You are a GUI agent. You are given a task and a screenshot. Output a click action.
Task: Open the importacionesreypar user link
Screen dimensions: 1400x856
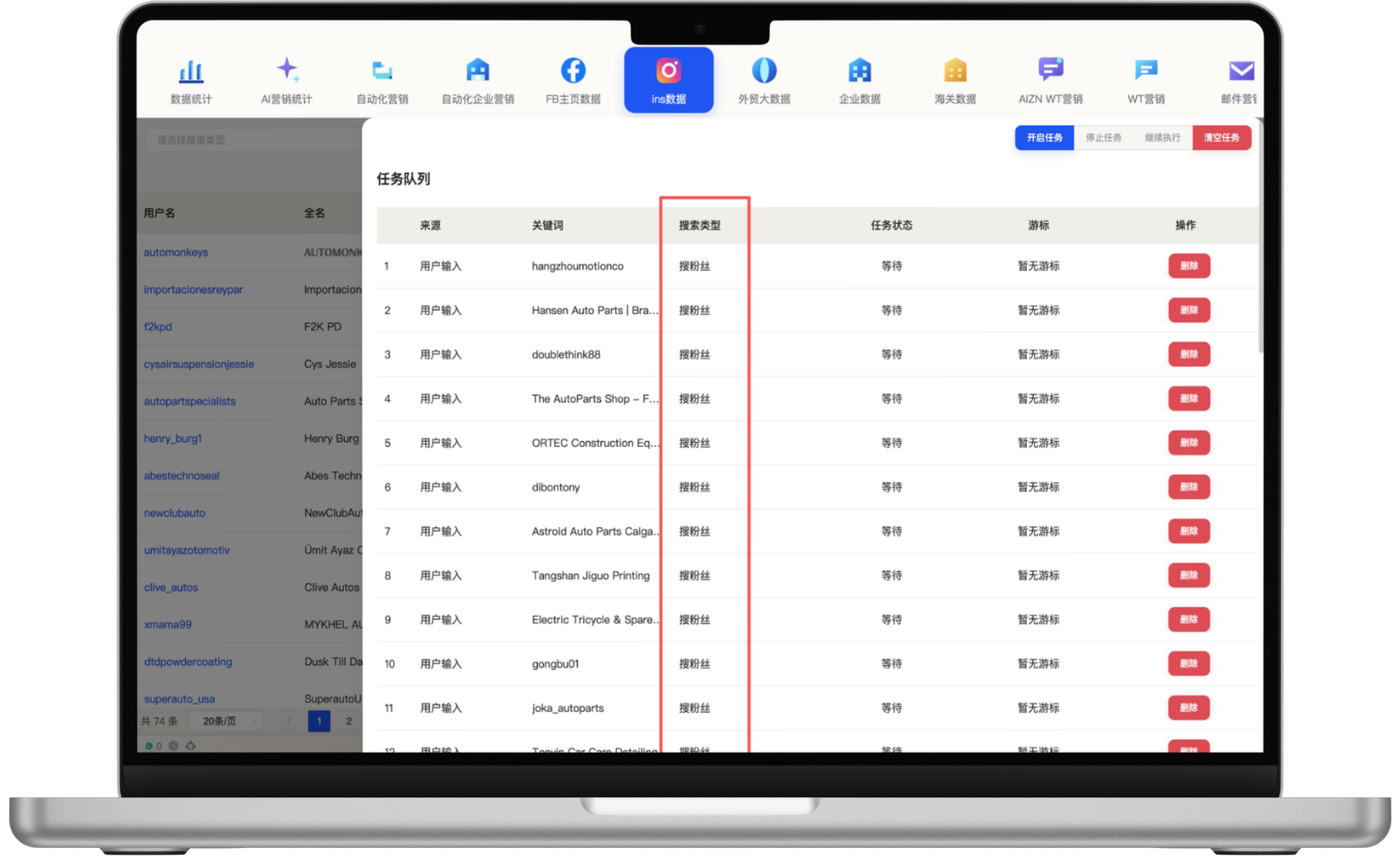click(193, 290)
